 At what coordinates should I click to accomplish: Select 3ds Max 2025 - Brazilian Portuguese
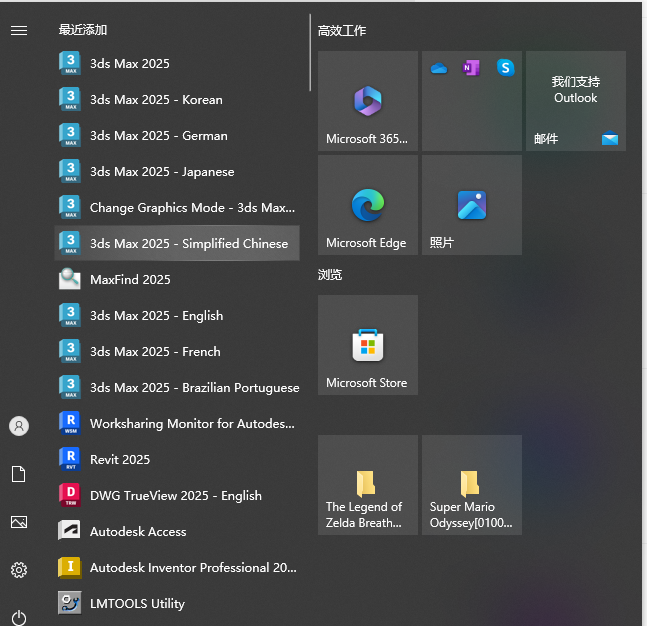(177, 387)
